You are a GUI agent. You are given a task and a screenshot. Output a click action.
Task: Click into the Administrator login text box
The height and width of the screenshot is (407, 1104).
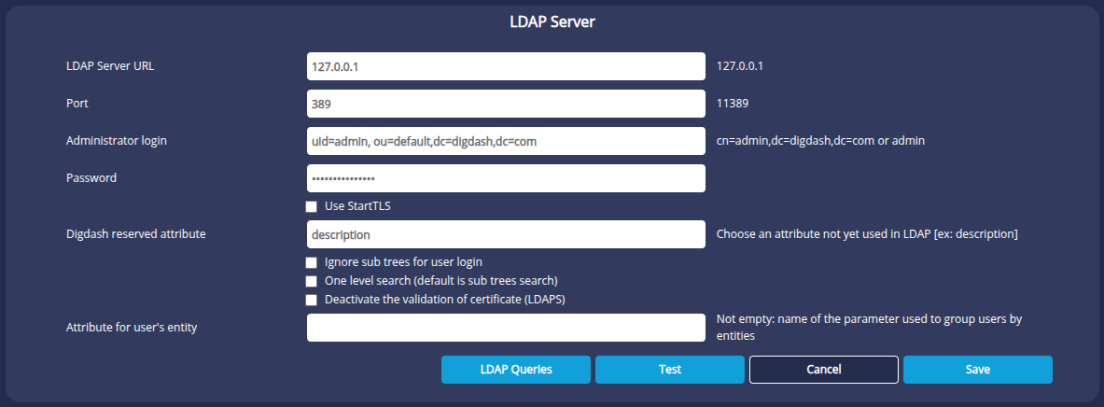click(x=505, y=141)
